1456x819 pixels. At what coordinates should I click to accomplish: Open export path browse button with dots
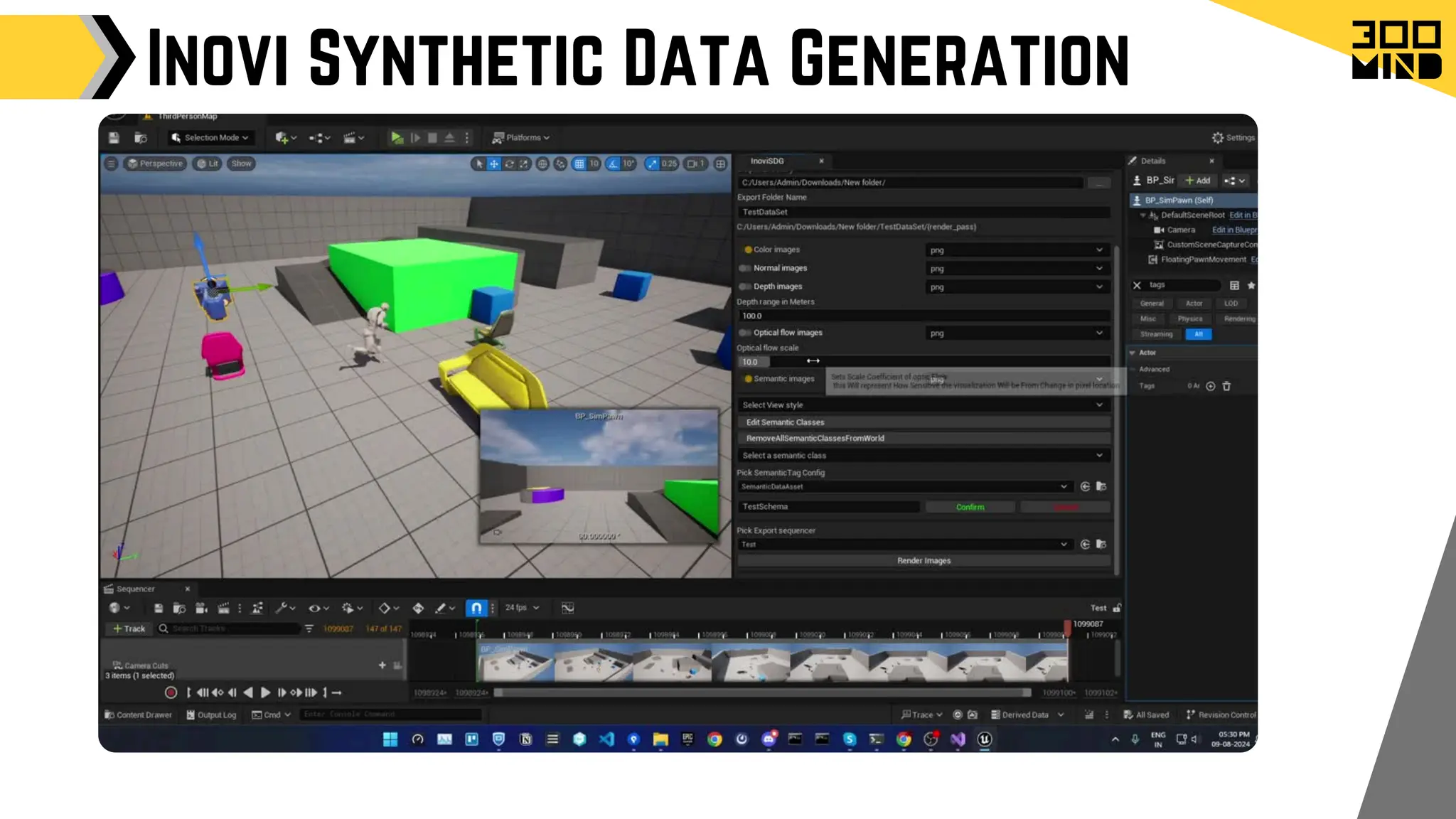coord(1099,183)
